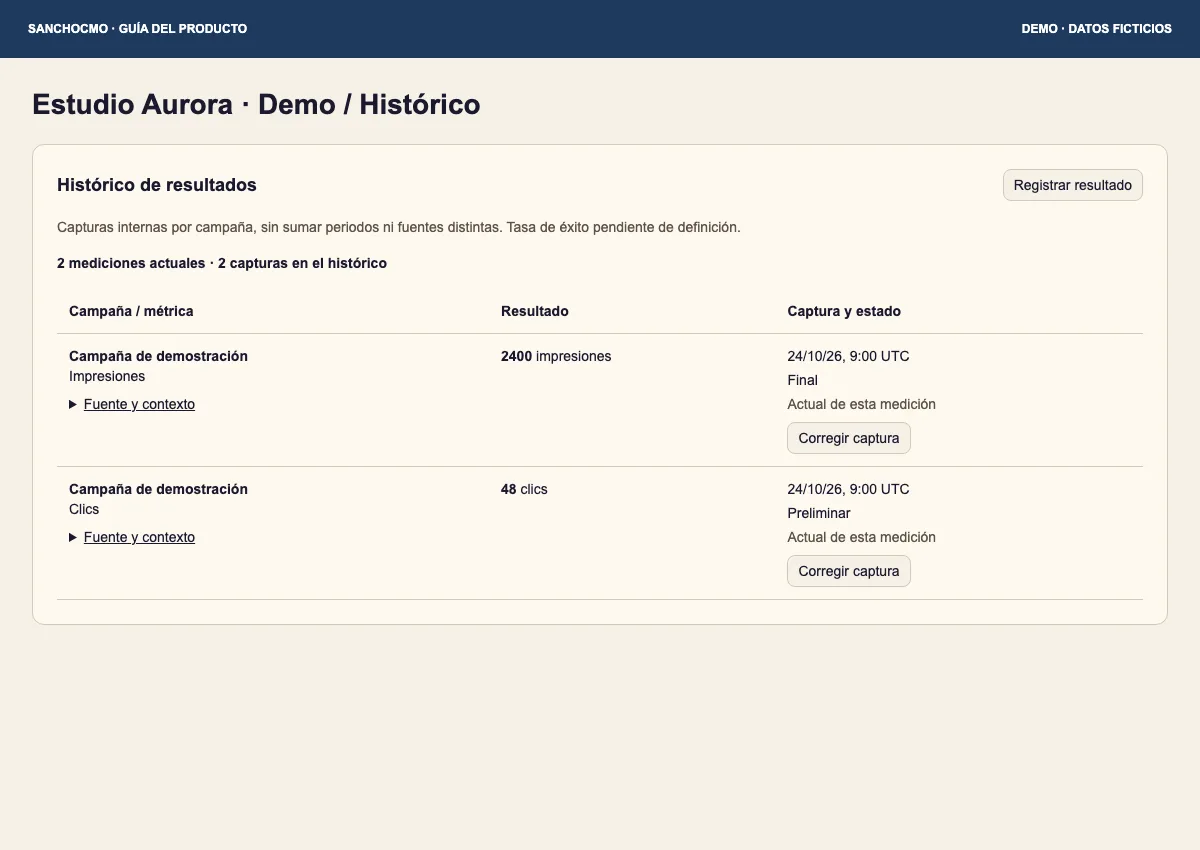Click the summary line '2 mediciones actuales · 2 capturas en el histórico'

[222, 264]
